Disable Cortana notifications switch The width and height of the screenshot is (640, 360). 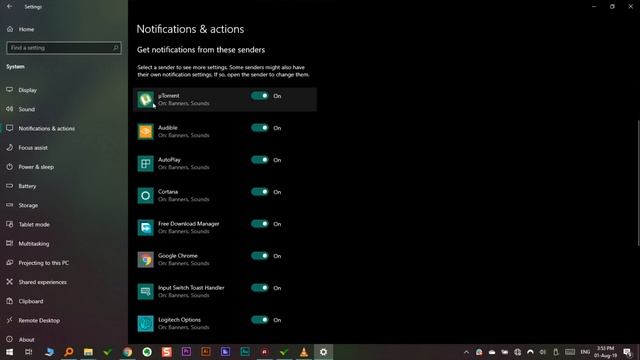260,192
